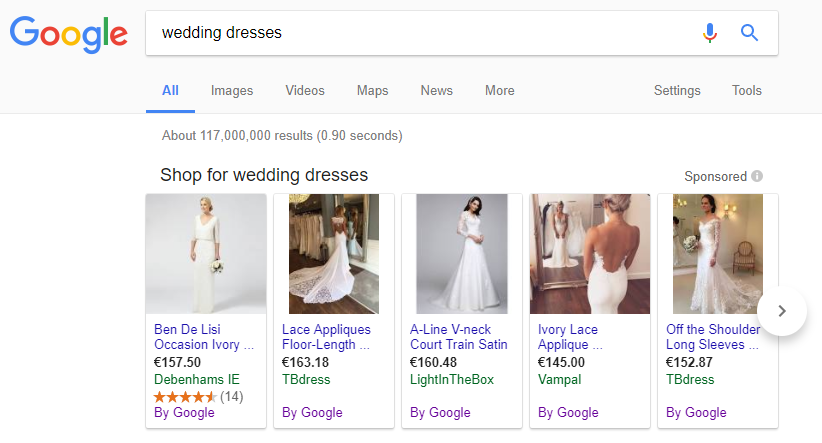Screen dimensions: 822x443
Task: Click the €160.48 price
Action: [433, 362]
